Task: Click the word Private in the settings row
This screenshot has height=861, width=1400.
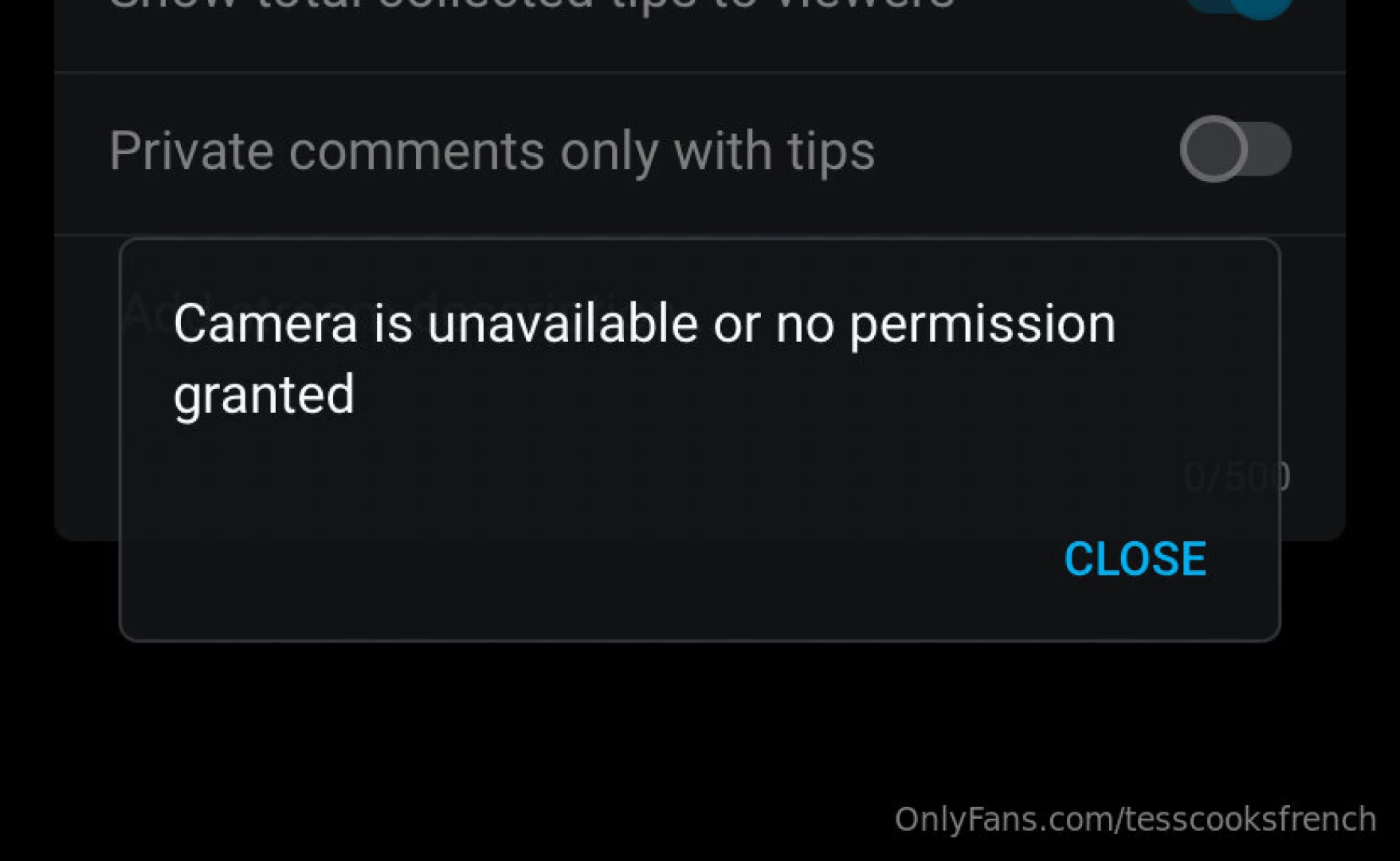Action: click(191, 151)
